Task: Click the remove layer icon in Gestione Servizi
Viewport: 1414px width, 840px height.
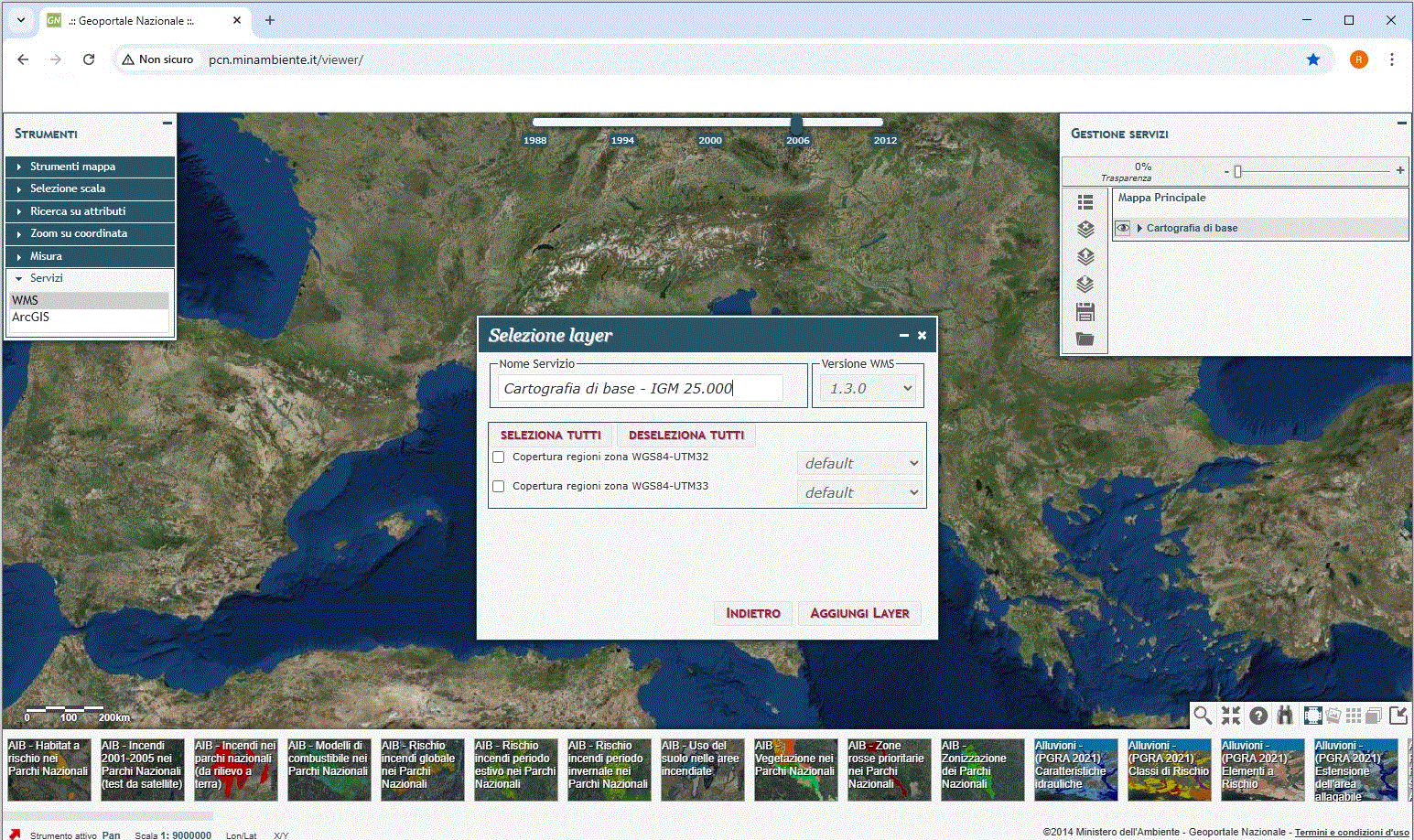Action: [x=1085, y=230]
